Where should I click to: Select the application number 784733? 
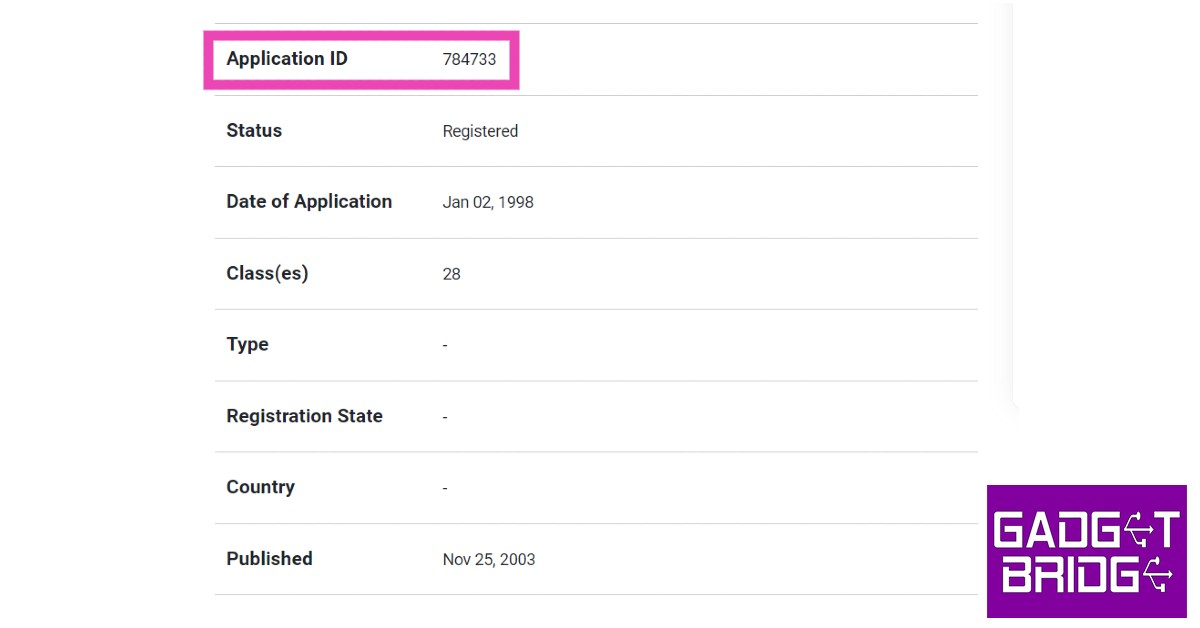click(469, 60)
